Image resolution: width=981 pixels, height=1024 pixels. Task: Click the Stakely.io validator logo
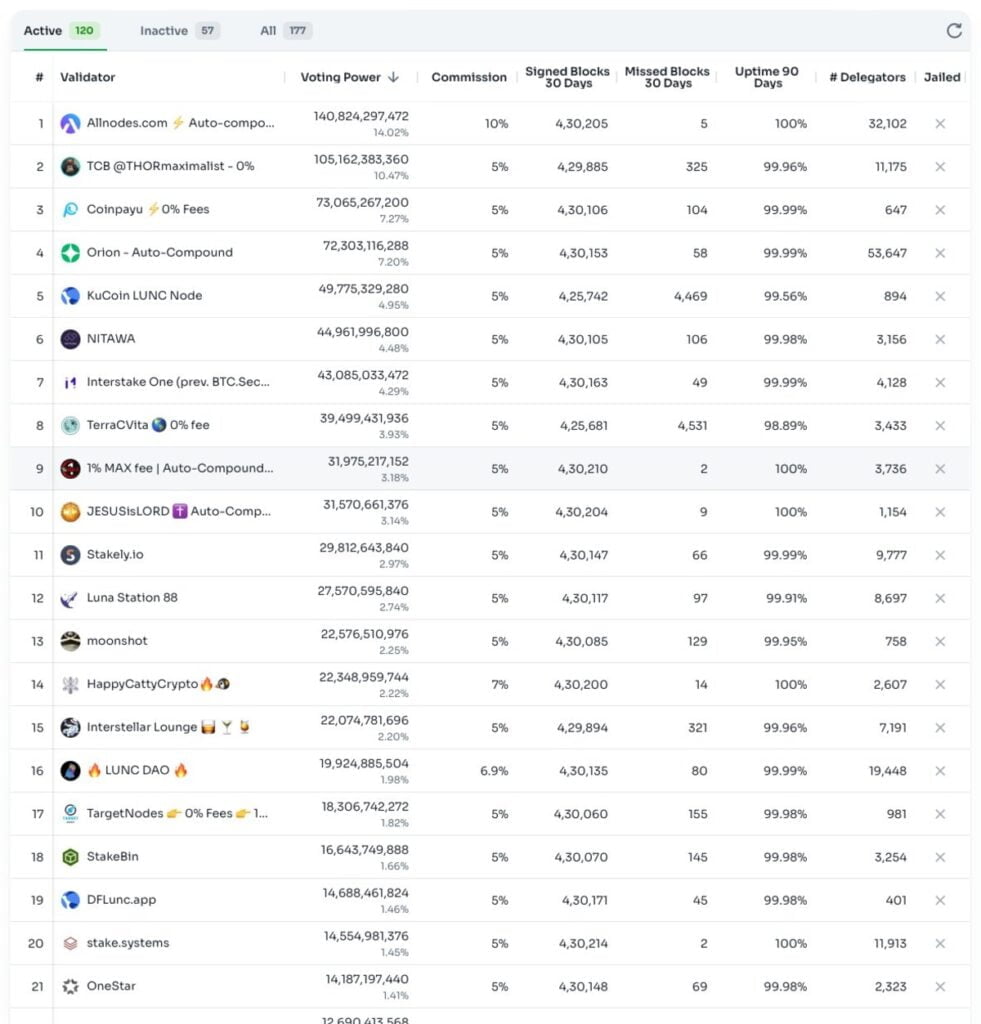70,555
